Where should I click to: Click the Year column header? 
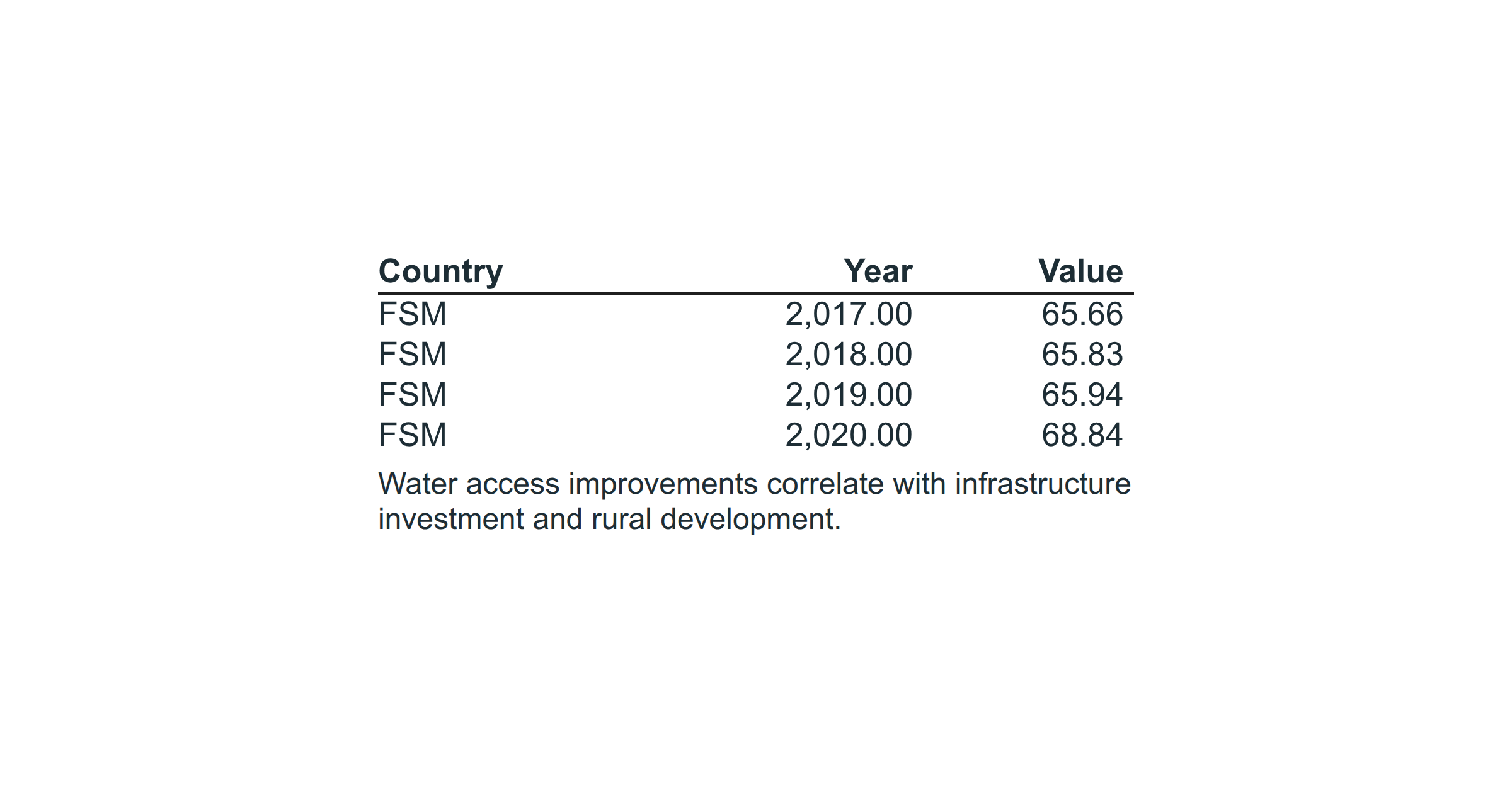878,271
